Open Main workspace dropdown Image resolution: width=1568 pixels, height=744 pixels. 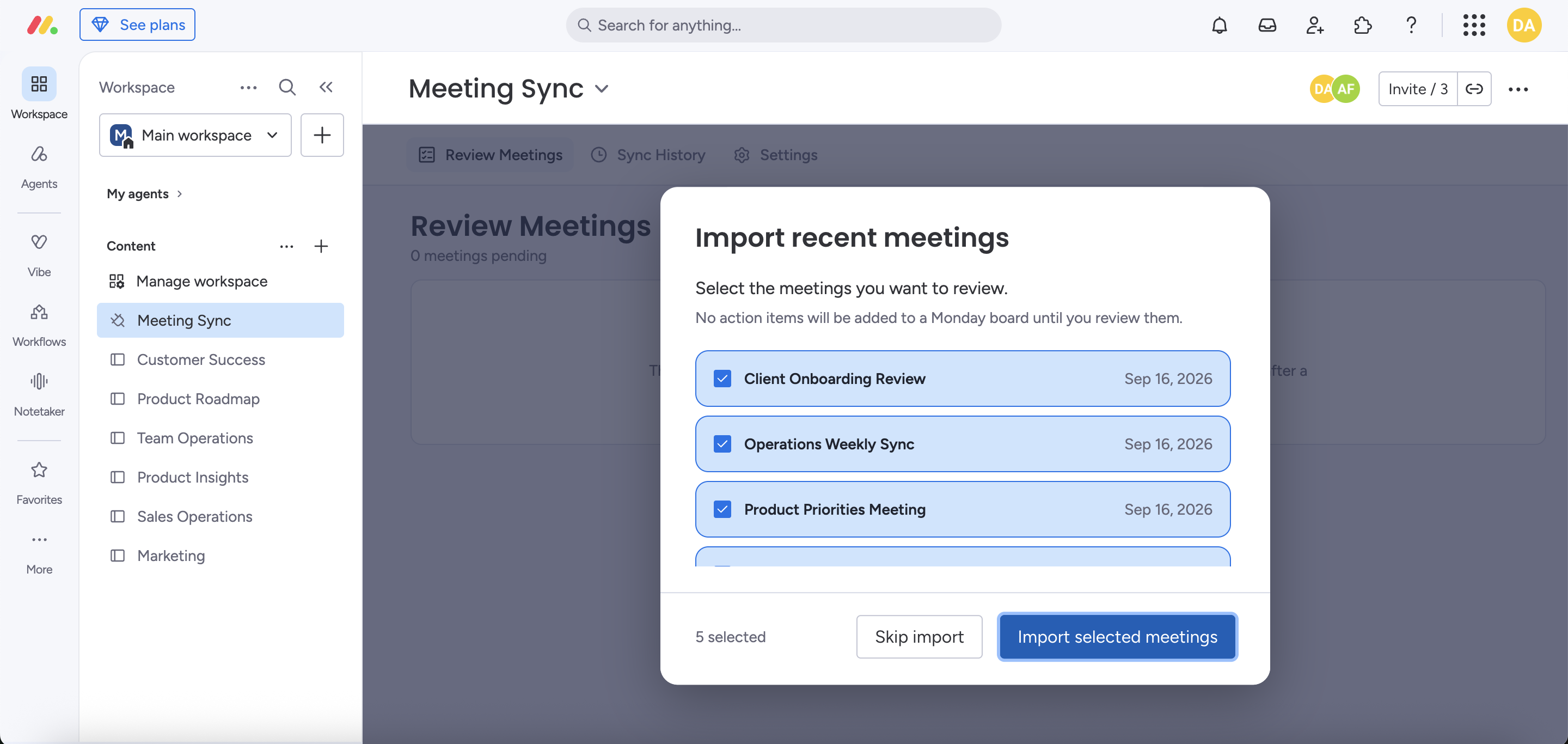click(x=195, y=135)
